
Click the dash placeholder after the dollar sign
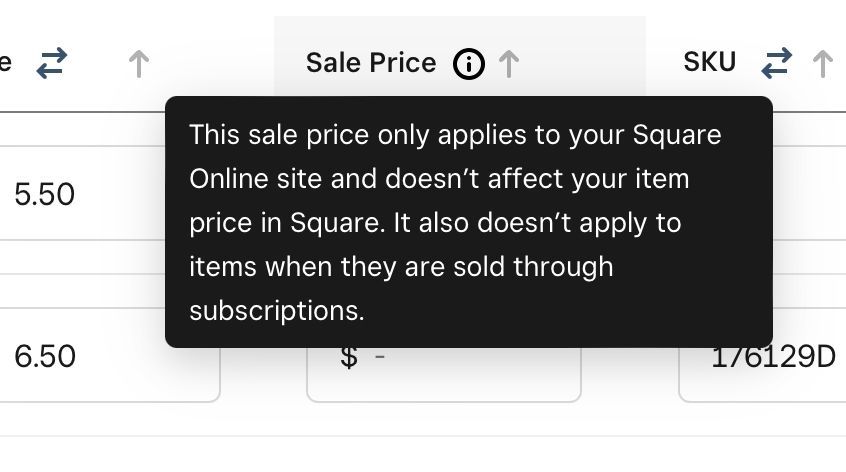coord(380,357)
